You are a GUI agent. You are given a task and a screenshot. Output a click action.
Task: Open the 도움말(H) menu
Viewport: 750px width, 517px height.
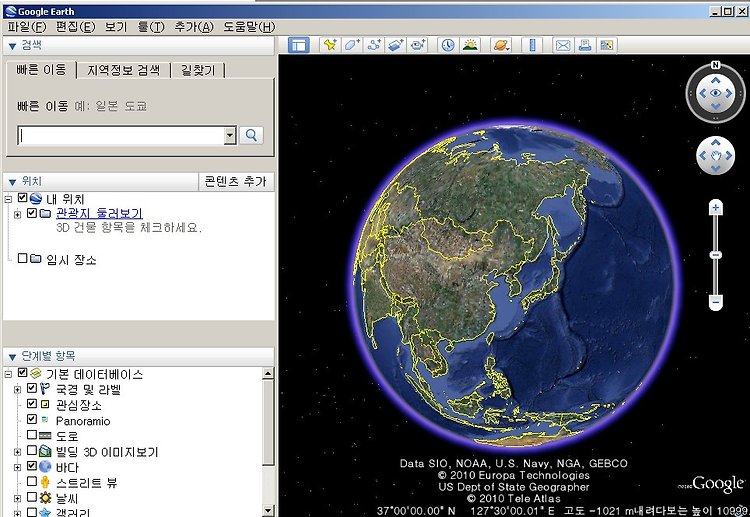point(249,27)
